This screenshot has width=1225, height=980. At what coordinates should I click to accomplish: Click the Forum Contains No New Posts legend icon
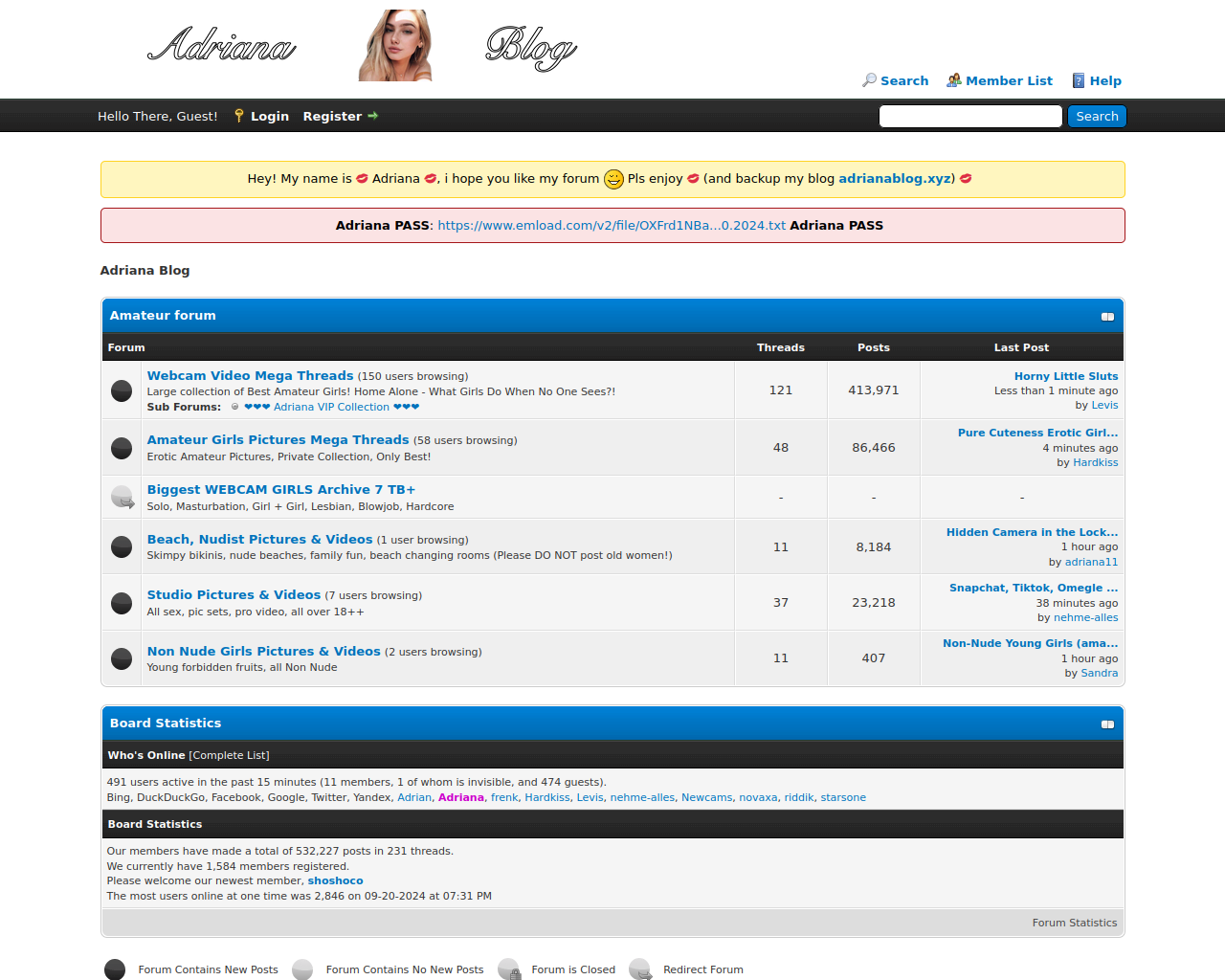(x=302, y=969)
